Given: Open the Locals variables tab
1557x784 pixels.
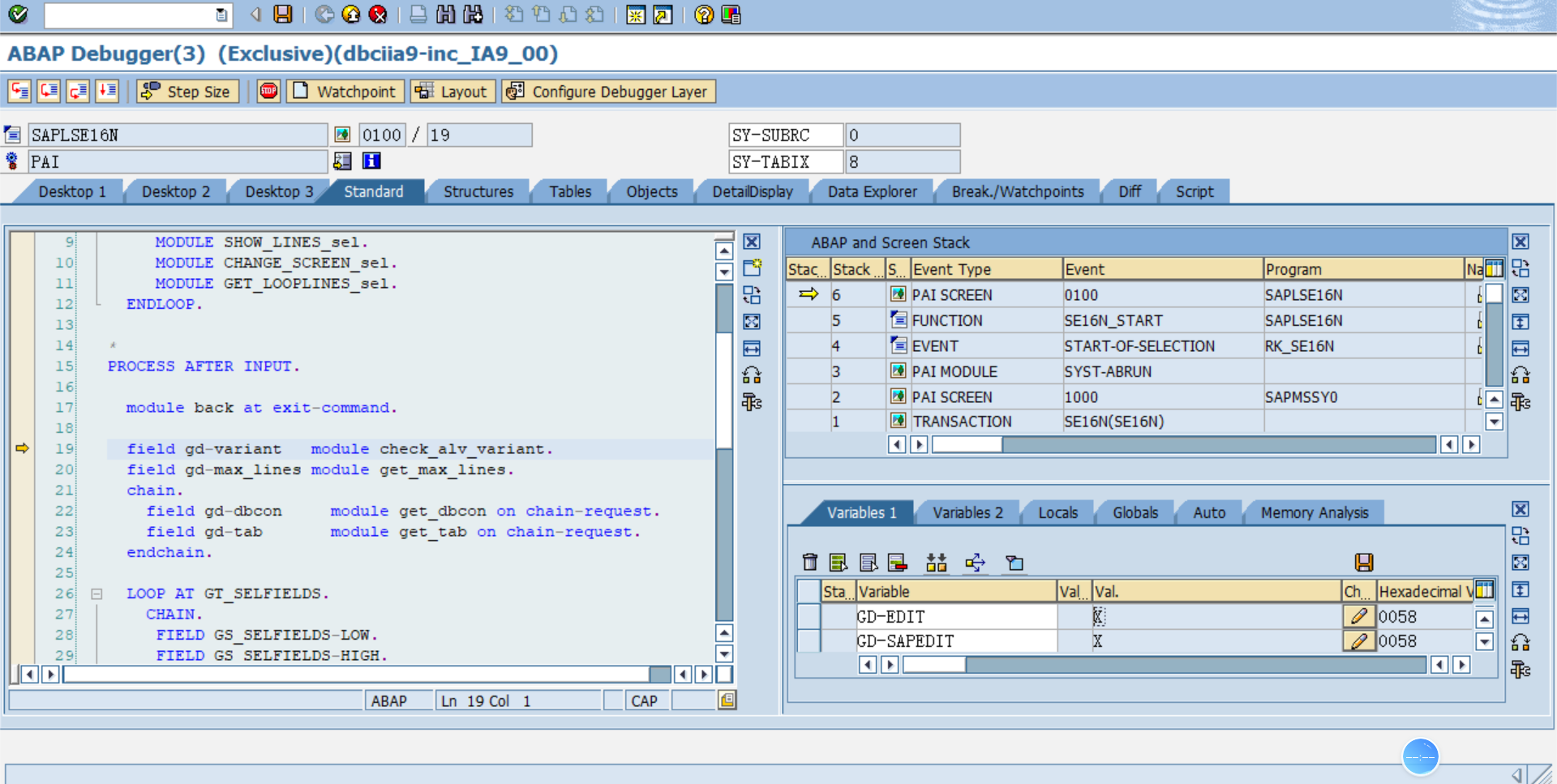Looking at the screenshot, I should pyautogui.click(x=1057, y=512).
